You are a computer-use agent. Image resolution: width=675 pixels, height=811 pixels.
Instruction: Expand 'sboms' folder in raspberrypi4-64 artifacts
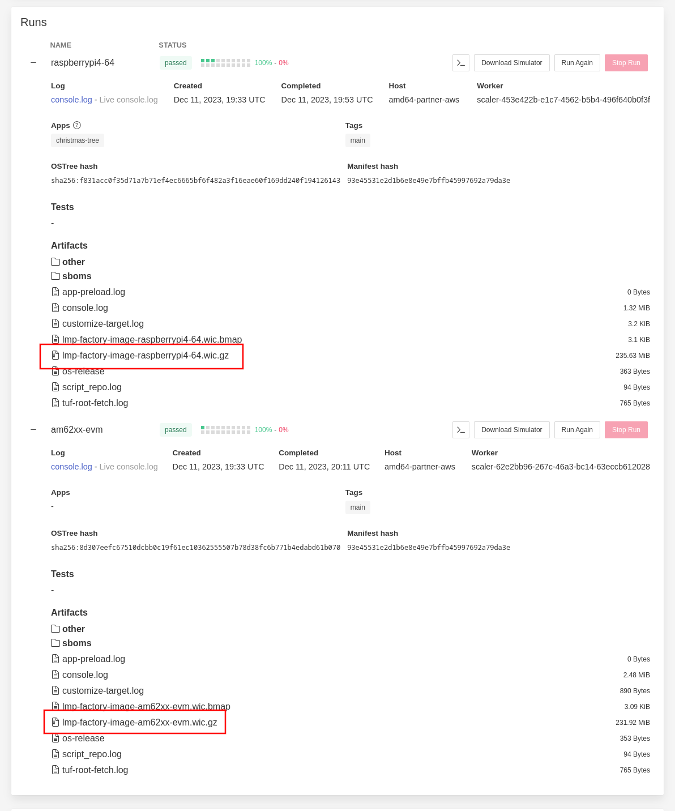(x=76, y=276)
